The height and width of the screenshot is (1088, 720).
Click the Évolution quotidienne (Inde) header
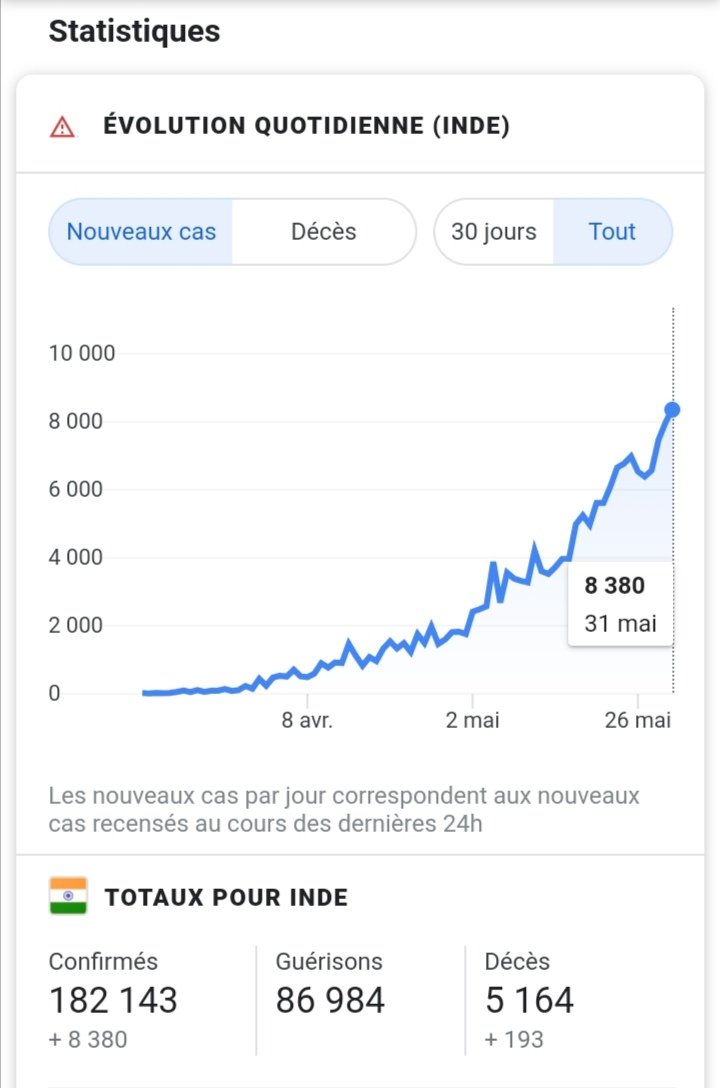tap(306, 127)
